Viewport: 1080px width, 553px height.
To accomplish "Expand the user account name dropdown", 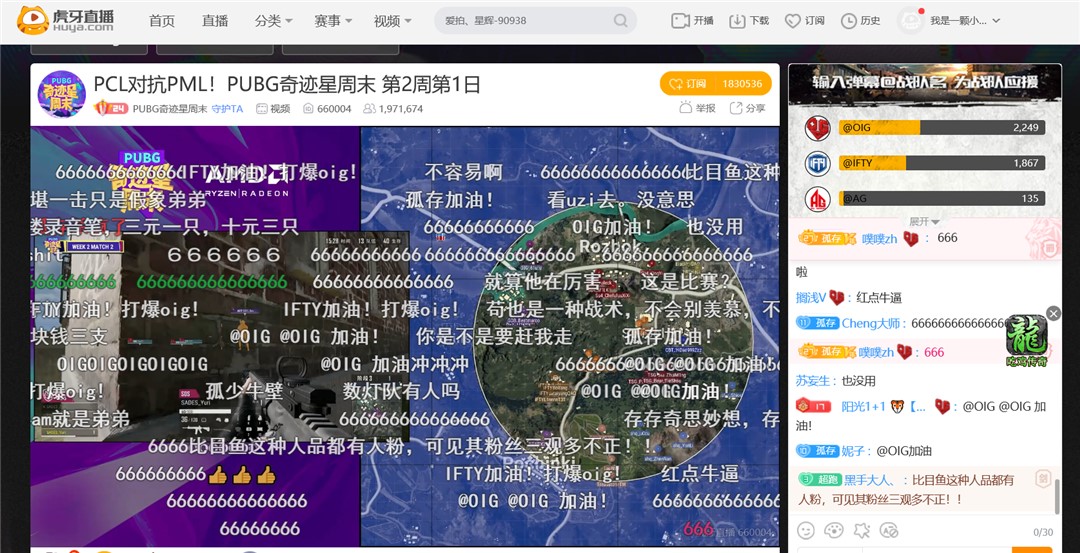I will click(x=964, y=21).
